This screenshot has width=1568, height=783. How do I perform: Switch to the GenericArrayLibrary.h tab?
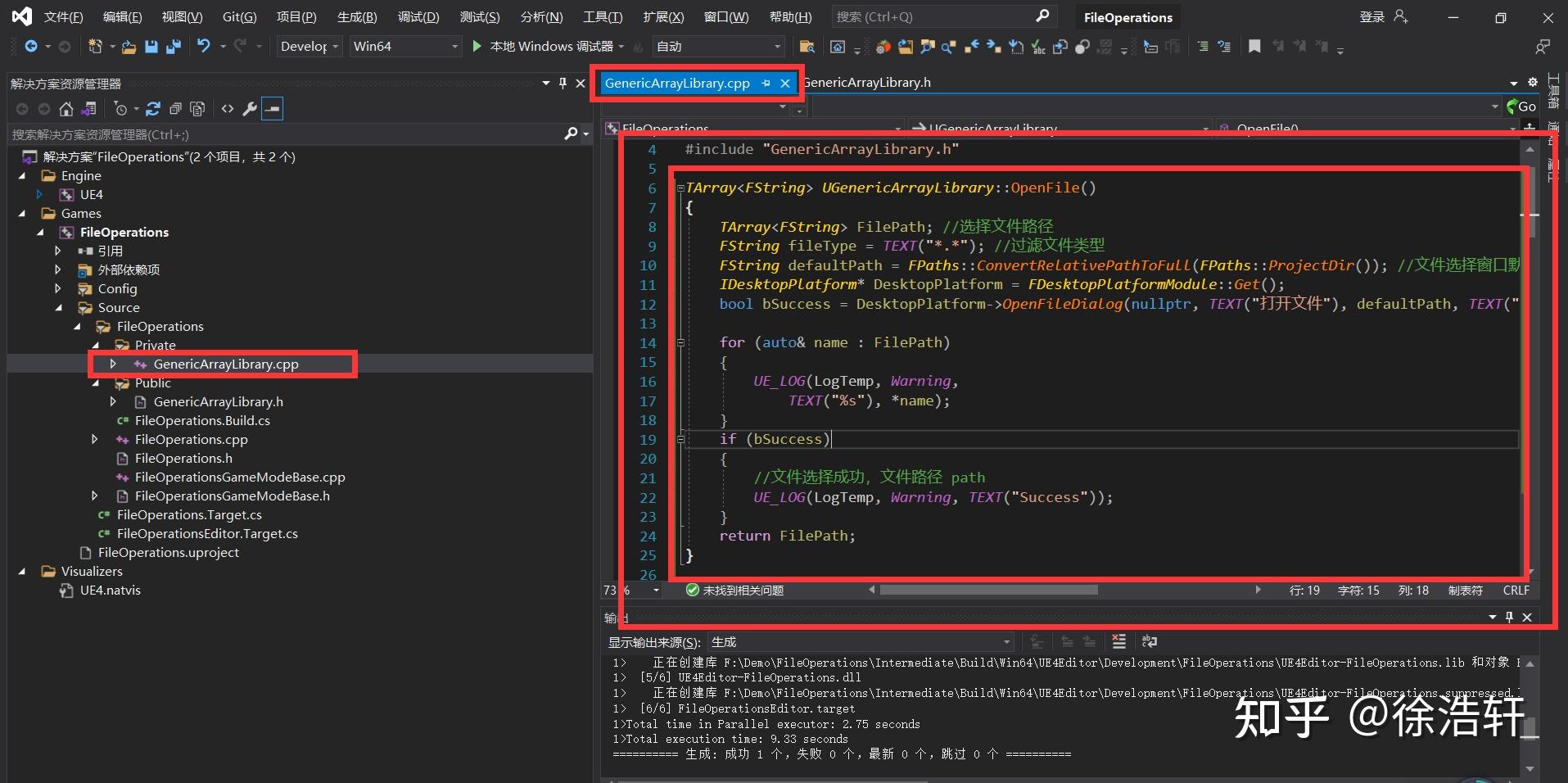[868, 83]
